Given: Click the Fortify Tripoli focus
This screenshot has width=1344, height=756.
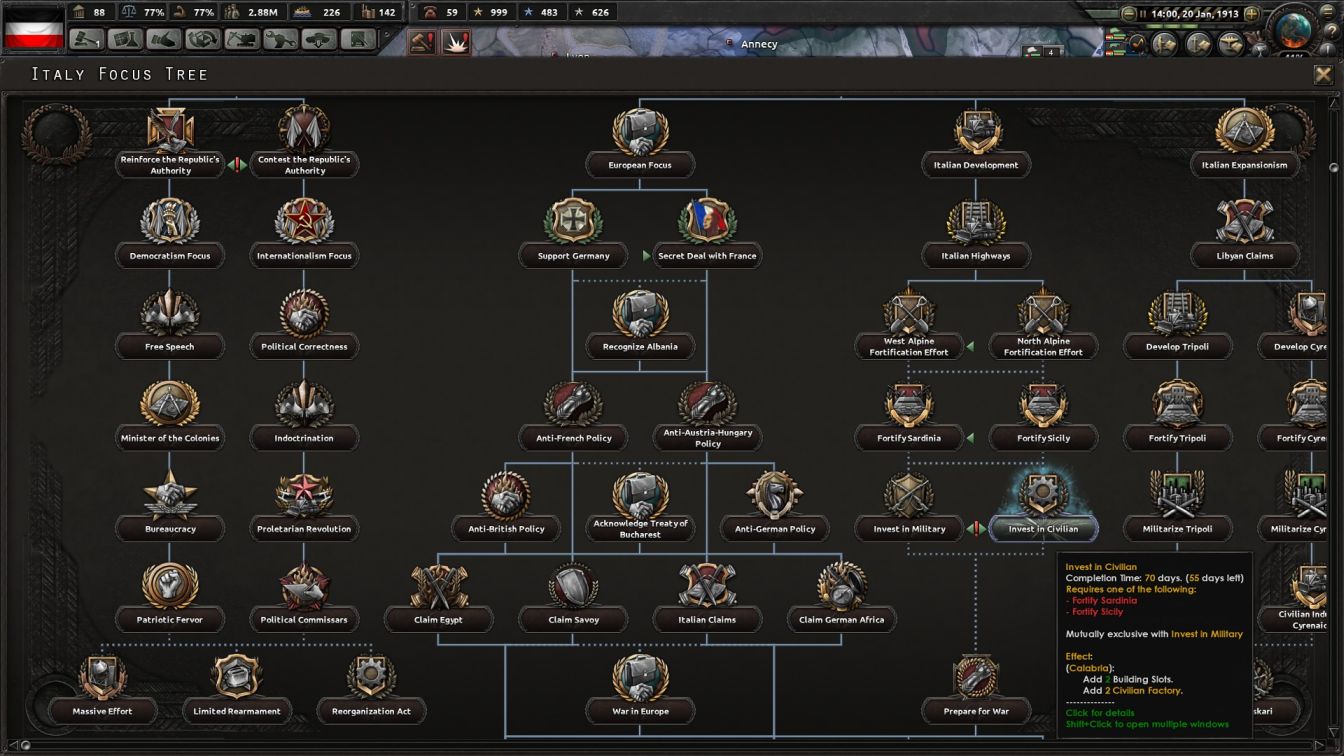Looking at the screenshot, I should (x=1177, y=415).
